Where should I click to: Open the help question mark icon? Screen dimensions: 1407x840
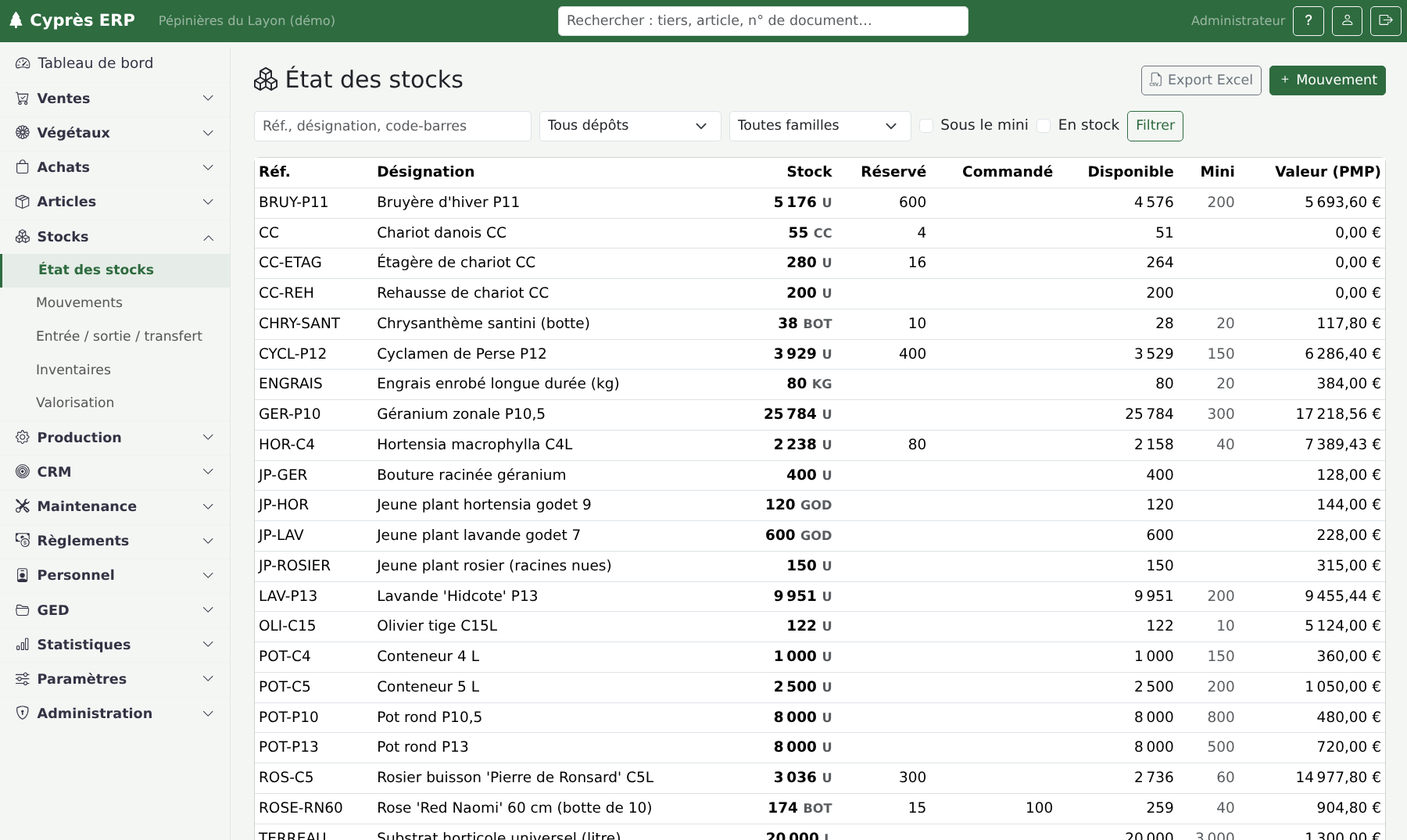tap(1308, 21)
